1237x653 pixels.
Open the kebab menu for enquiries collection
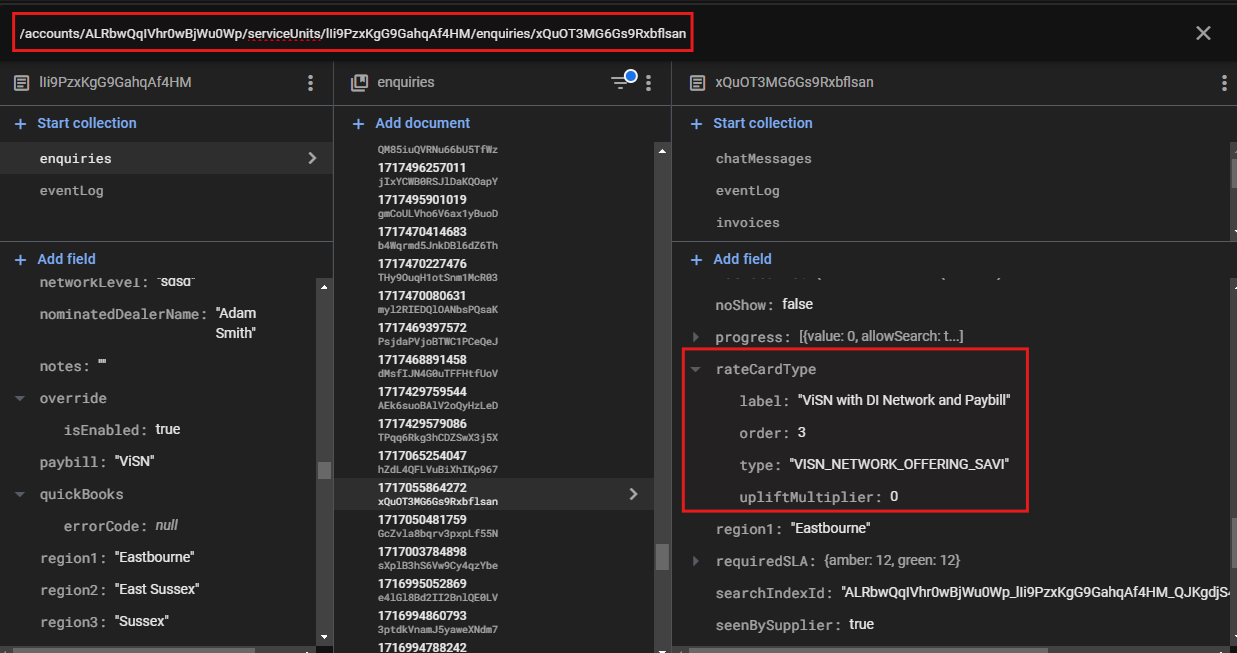pyautogui.click(x=649, y=83)
